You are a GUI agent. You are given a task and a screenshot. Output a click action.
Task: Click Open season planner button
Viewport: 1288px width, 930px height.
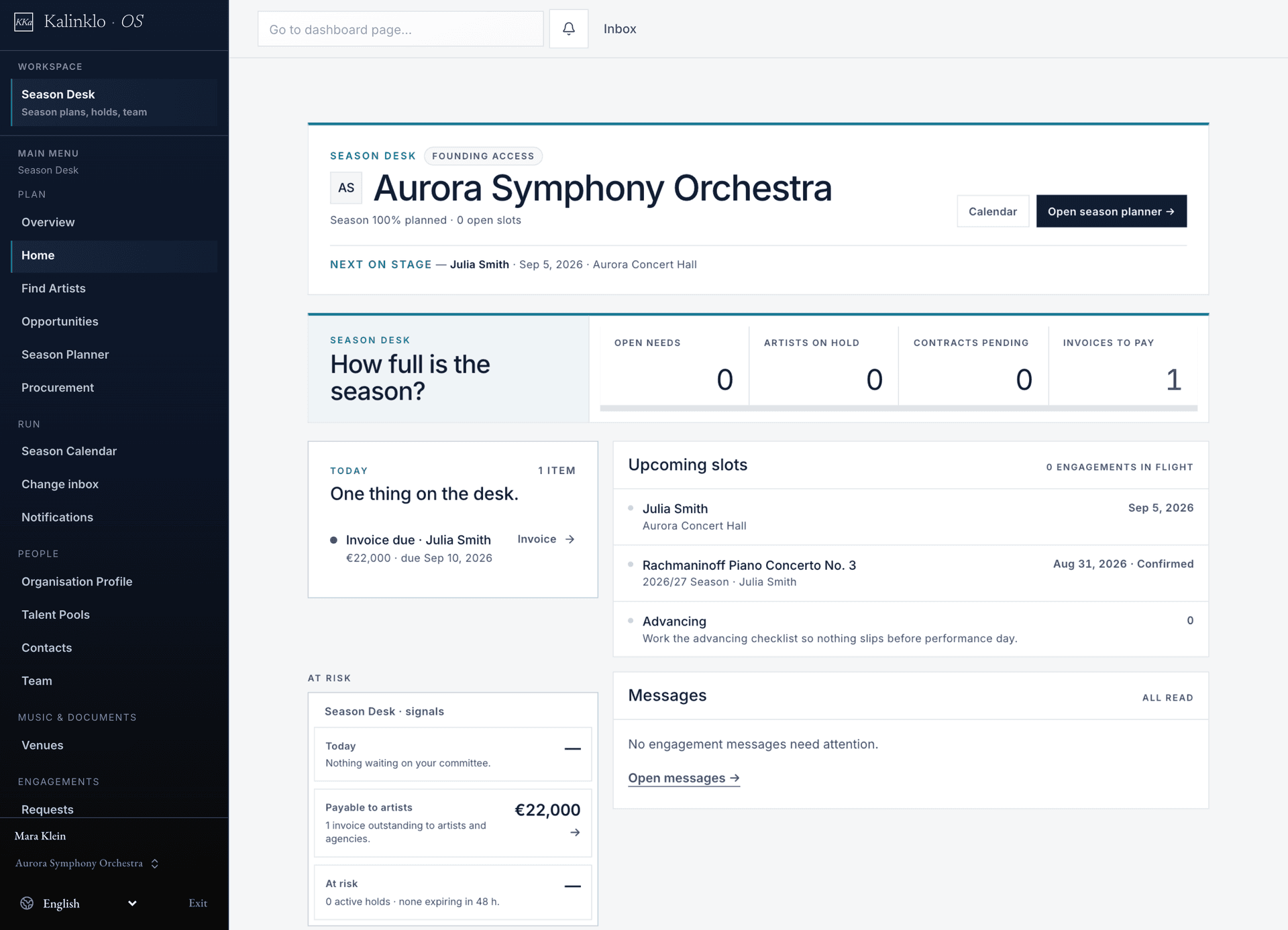(x=1111, y=211)
